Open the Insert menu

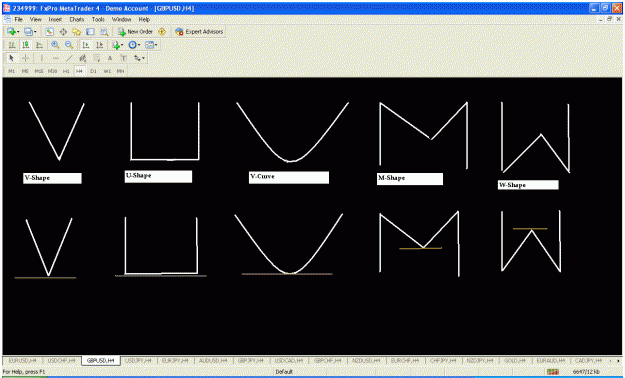click(55, 19)
